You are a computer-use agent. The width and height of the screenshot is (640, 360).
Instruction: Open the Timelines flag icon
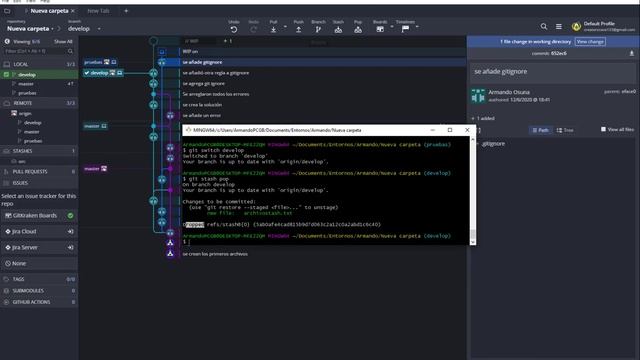click(405, 29)
